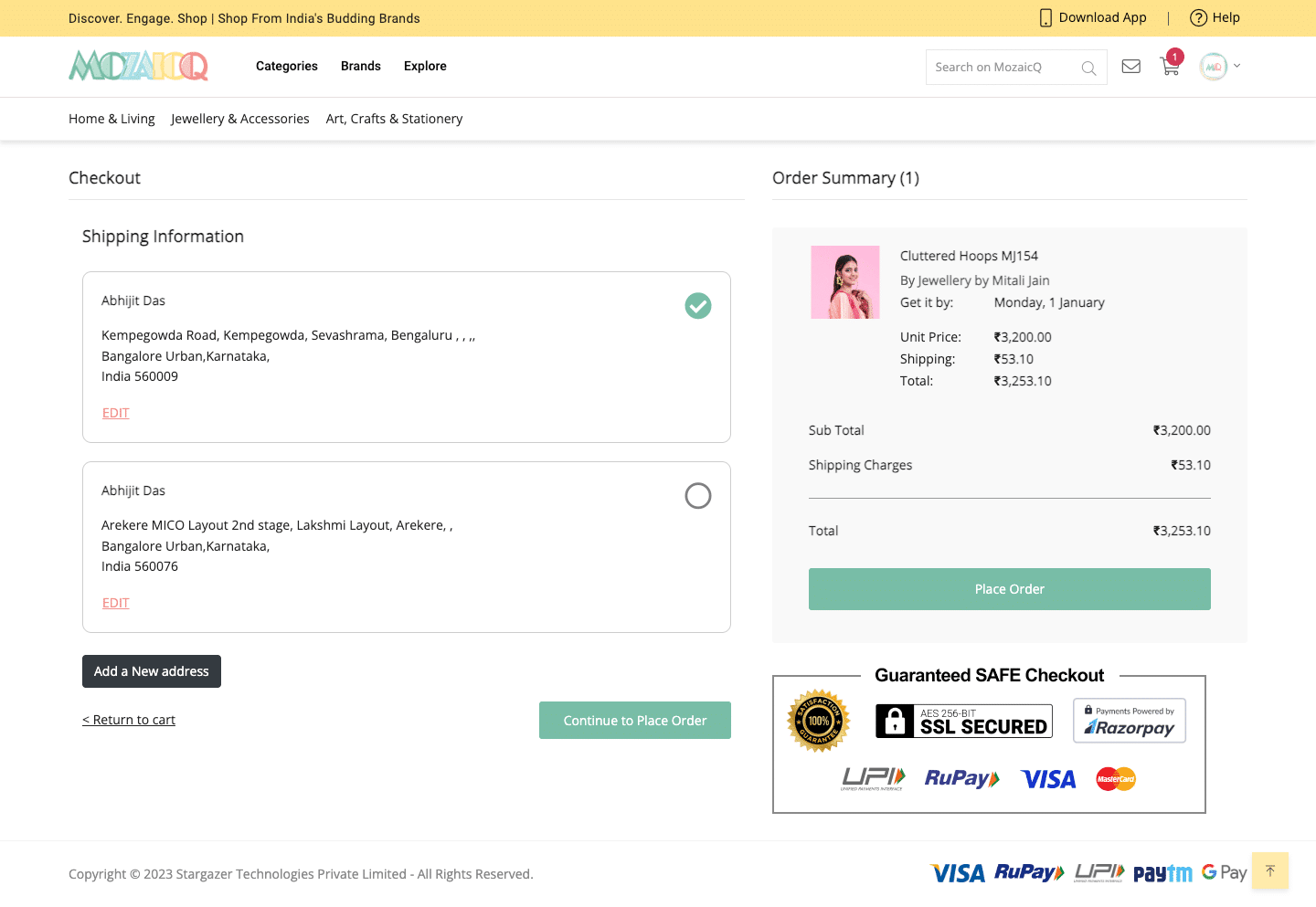
Task: Expand the profile dropdown chevron
Action: click(1237, 66)
